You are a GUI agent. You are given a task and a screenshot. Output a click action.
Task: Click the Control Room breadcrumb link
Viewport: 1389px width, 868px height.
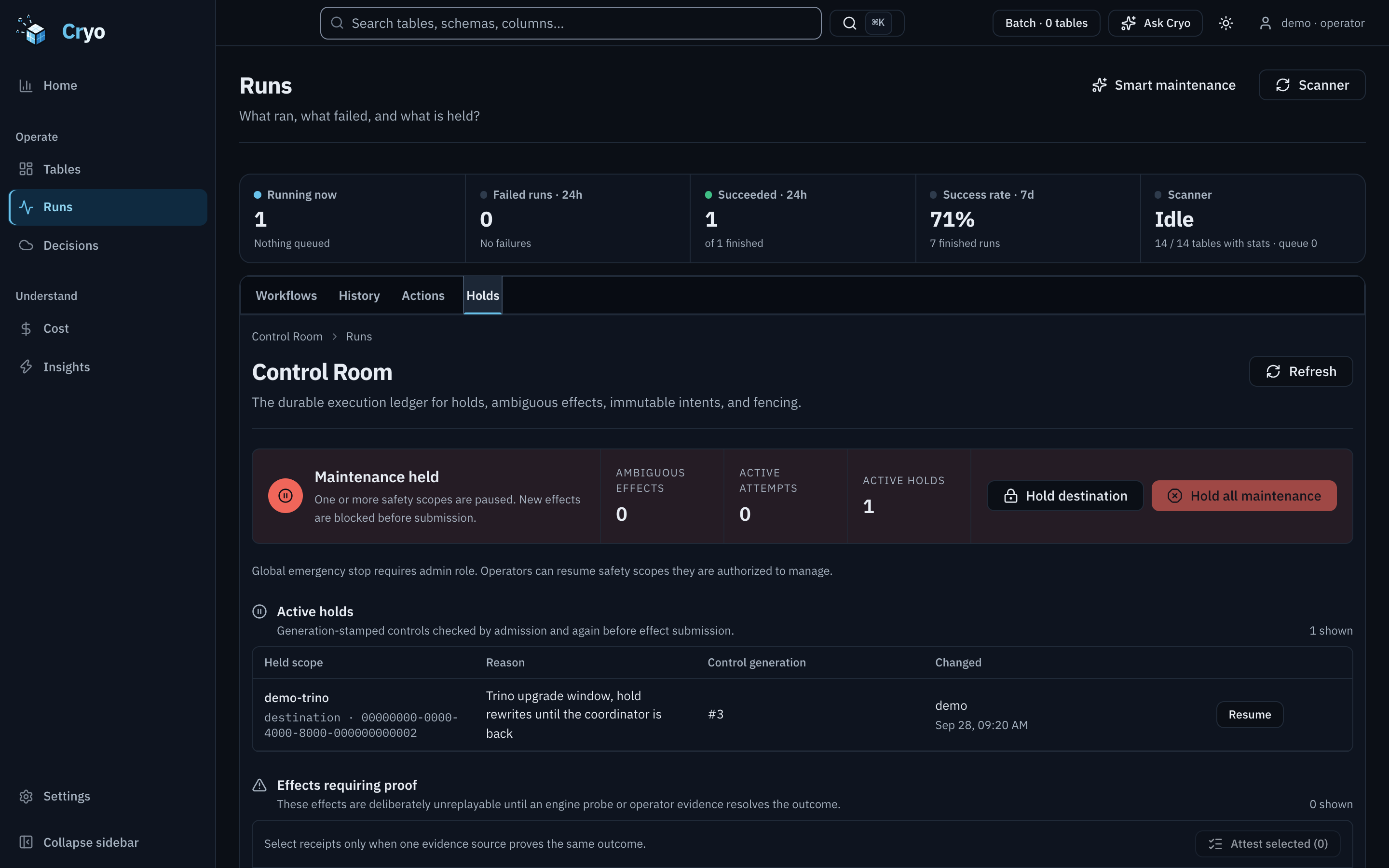pos(287,337)
